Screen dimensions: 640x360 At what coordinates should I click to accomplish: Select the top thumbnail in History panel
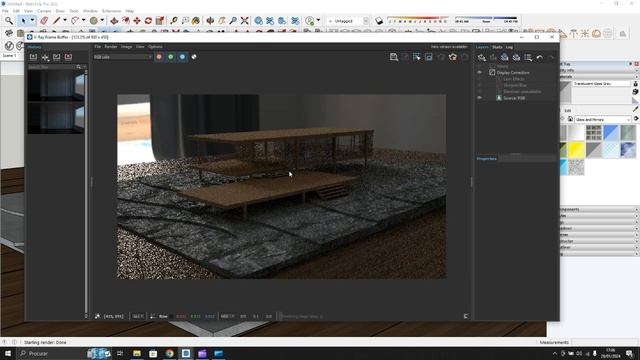pyautogui.click(x=56, y=86)
